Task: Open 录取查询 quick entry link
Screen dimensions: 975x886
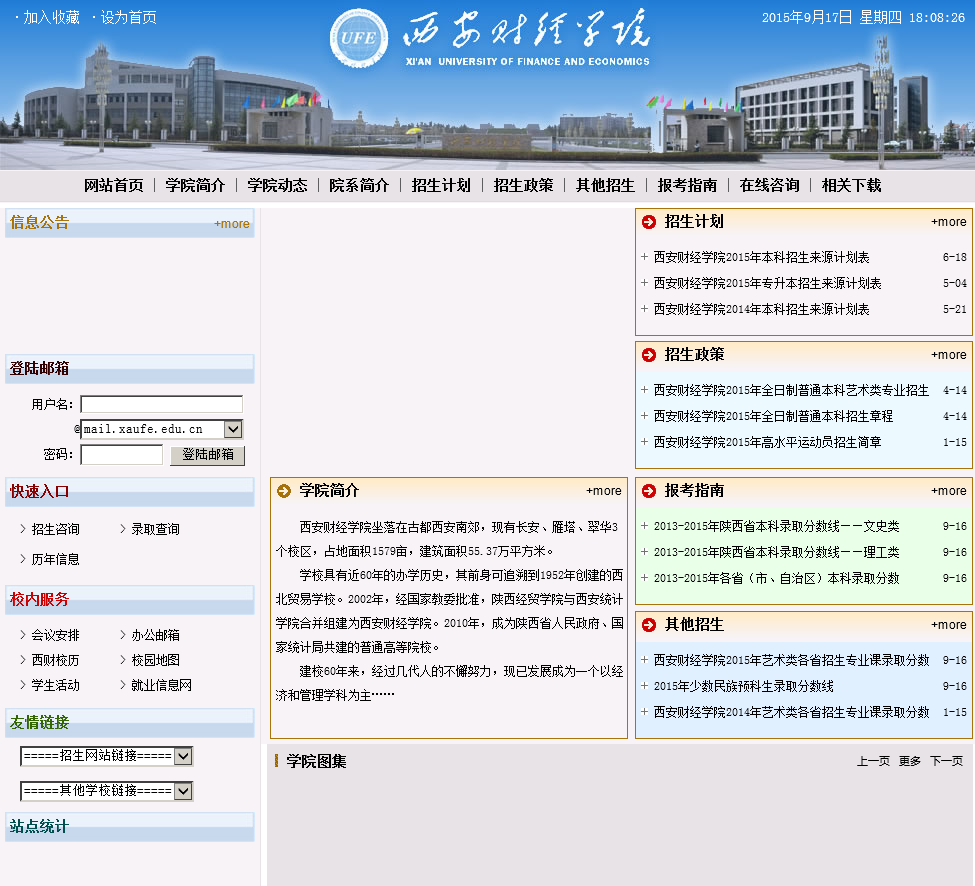Action: [x=155, y=529]
